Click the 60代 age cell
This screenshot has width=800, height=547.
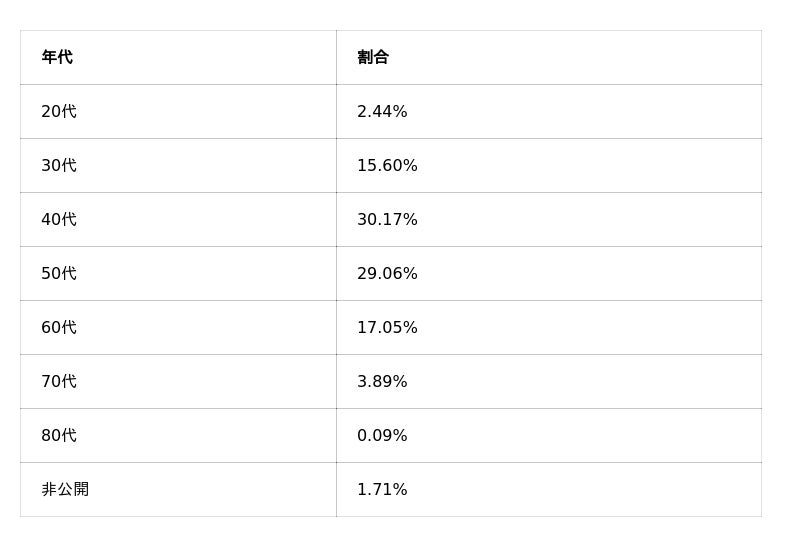tap(59, 328)
